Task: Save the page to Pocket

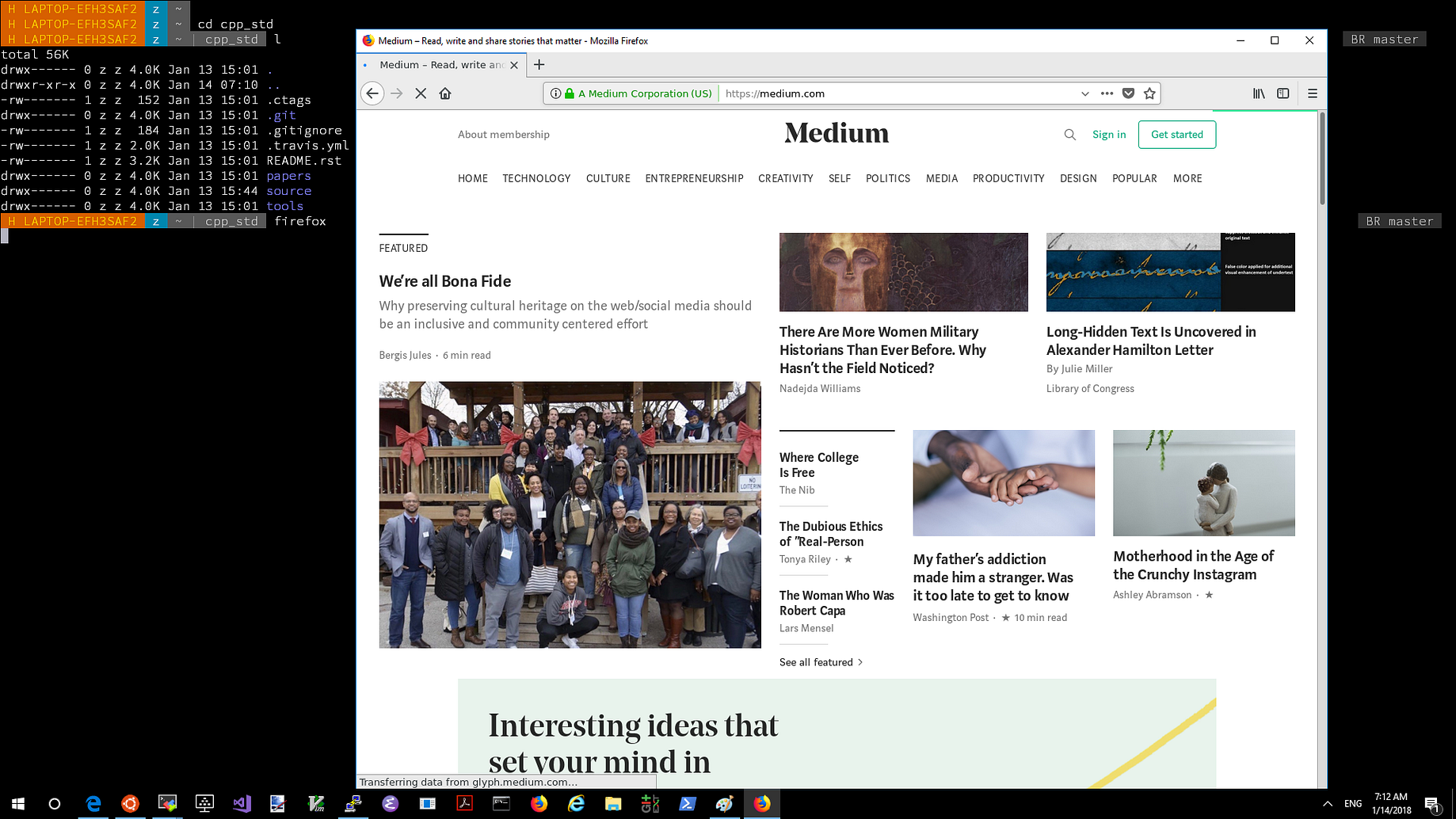Action: pos(1128,93)
